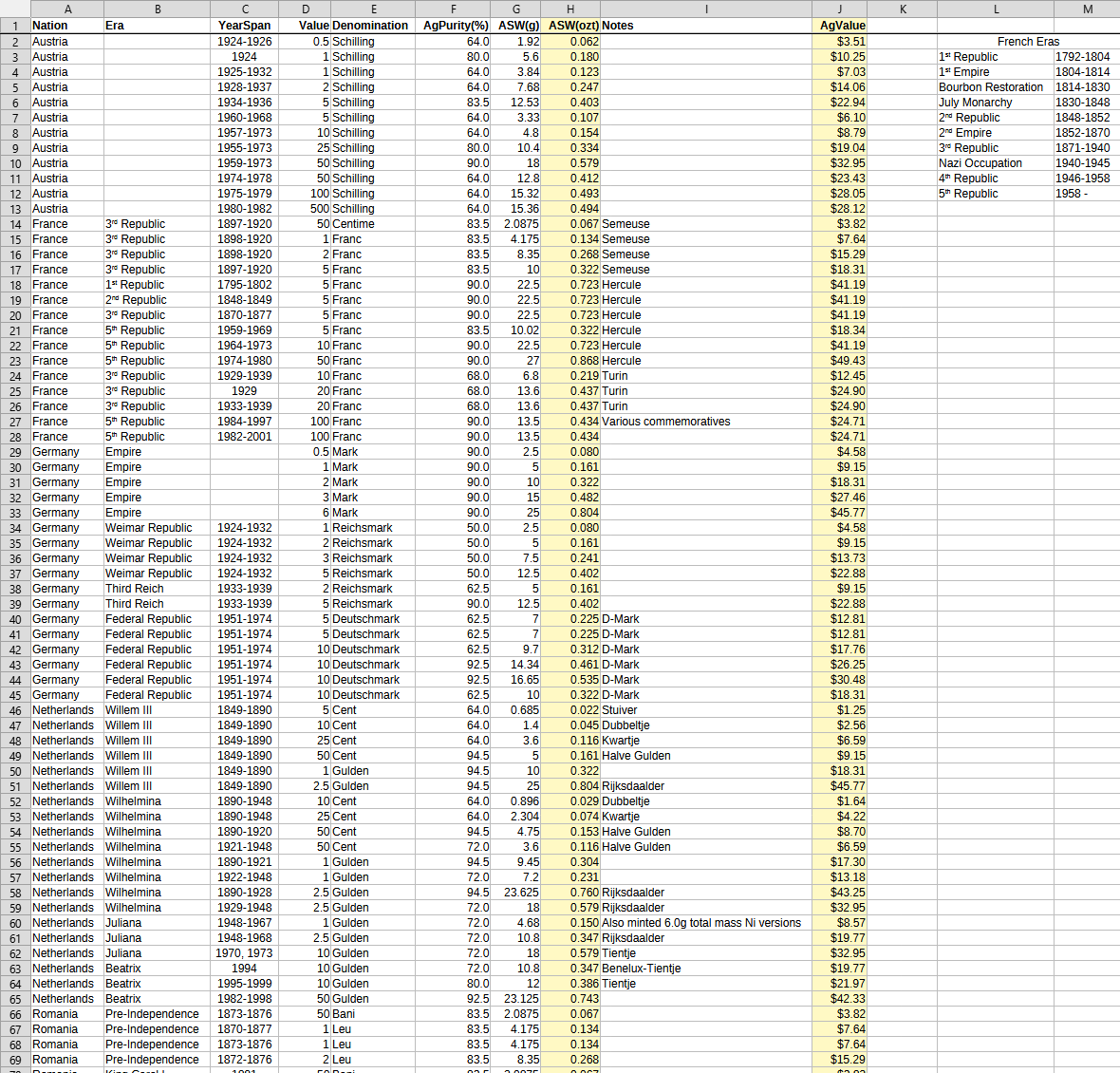Click the '1792-1804' cell
Image resolution: width=1120 pixels, height=1073 pixels.
[x=1087, y=56]
